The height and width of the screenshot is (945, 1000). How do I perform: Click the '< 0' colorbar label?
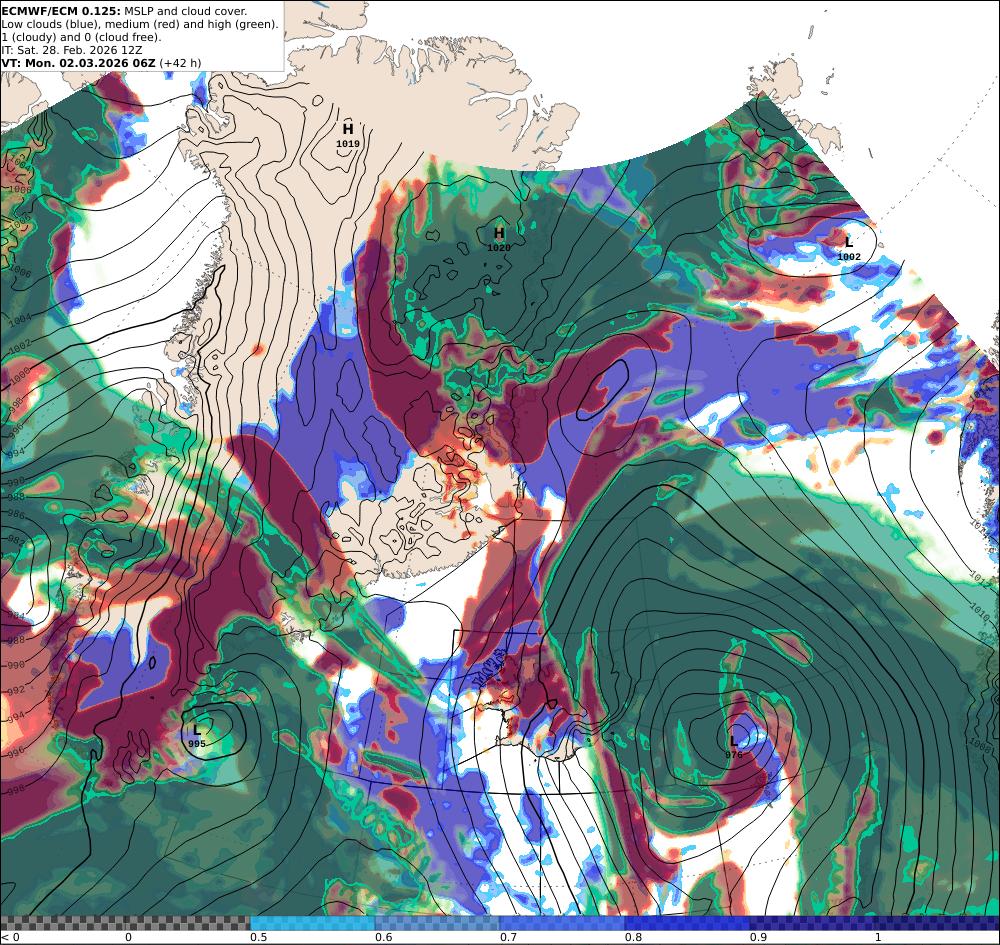(x=10, y=937)
